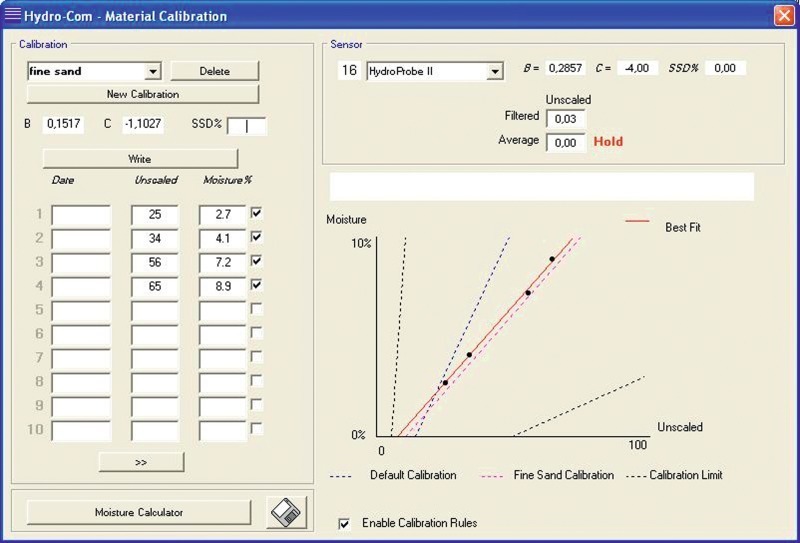
Task: Click the Write button
Action: (x=140, y=159)
